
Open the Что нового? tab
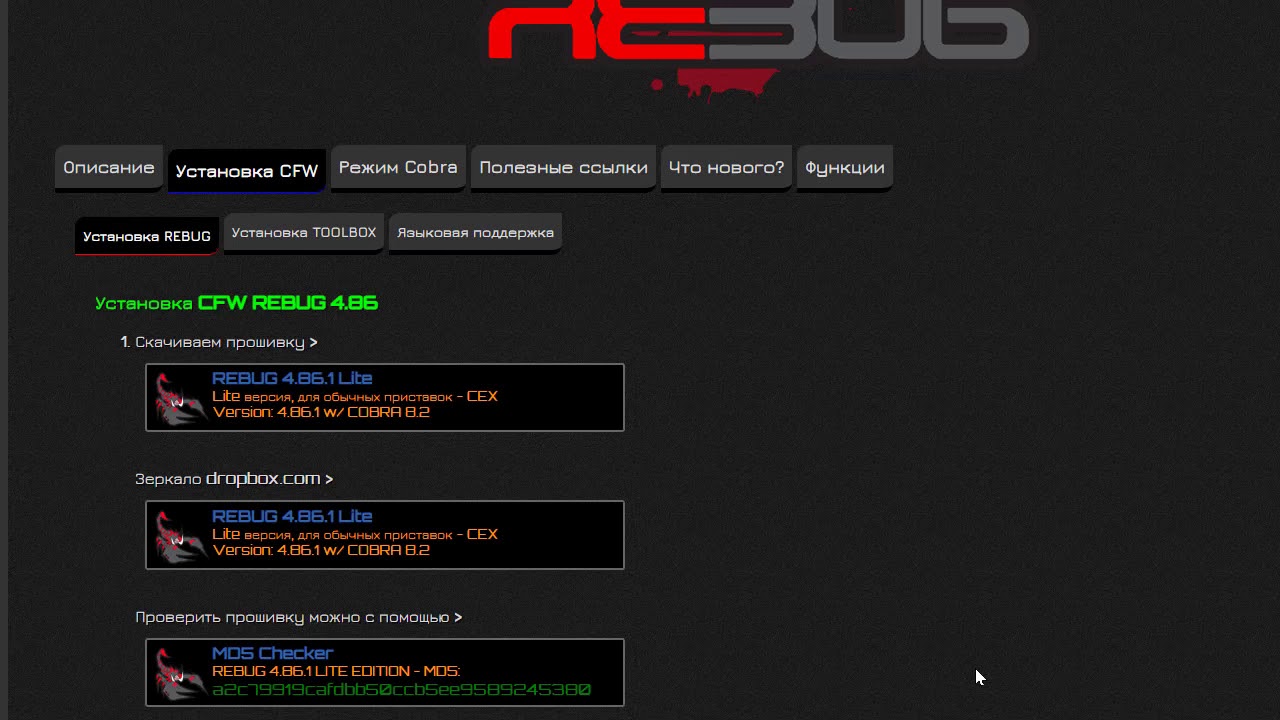[726, 168]
